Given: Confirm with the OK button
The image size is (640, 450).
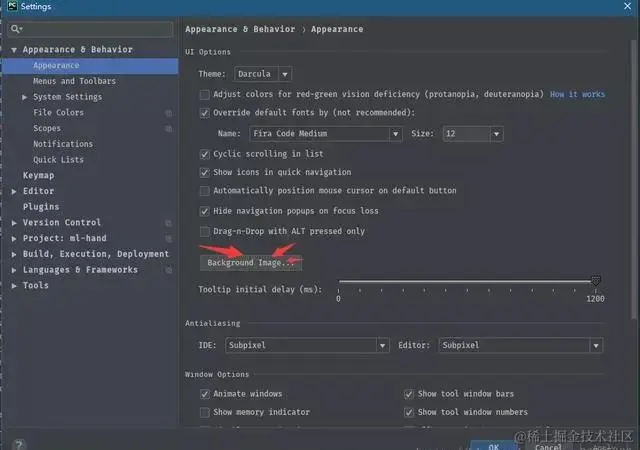Looking at the screenshot, I should [x=493, y=446].
